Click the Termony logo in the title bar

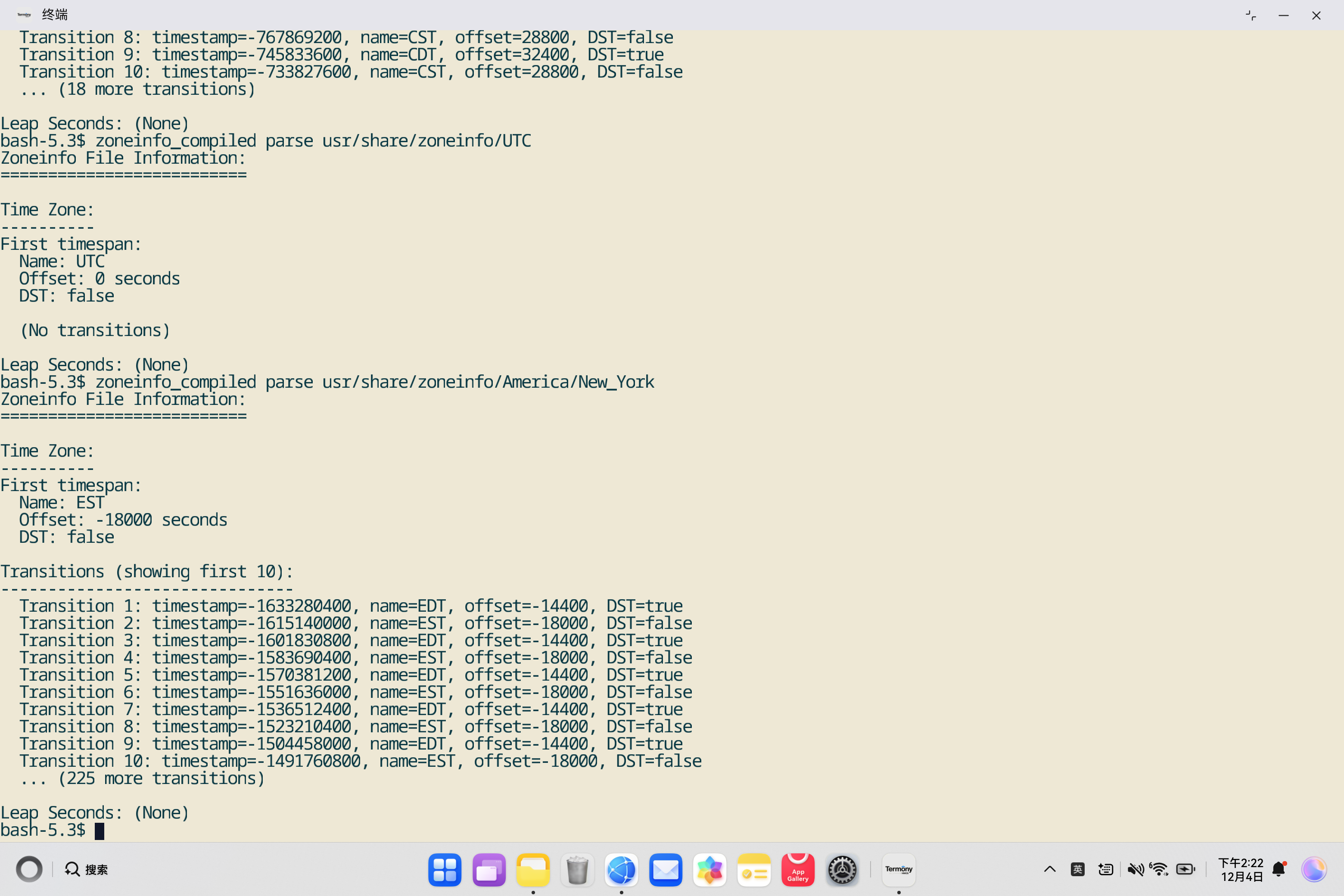[x=24, y=15]
